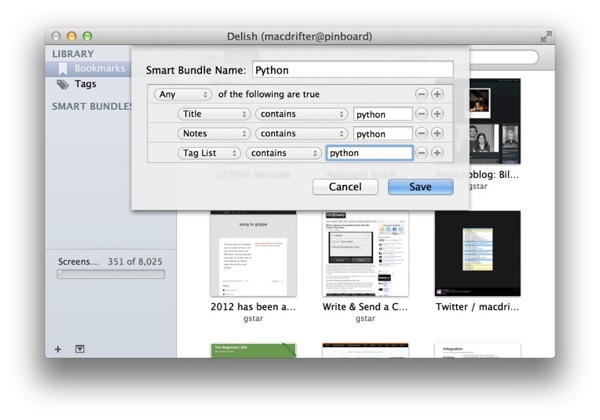Viewport: 600px width, 420px height.
Task: Click the '2012 has been a...' title text
Action: pos(253,307)
